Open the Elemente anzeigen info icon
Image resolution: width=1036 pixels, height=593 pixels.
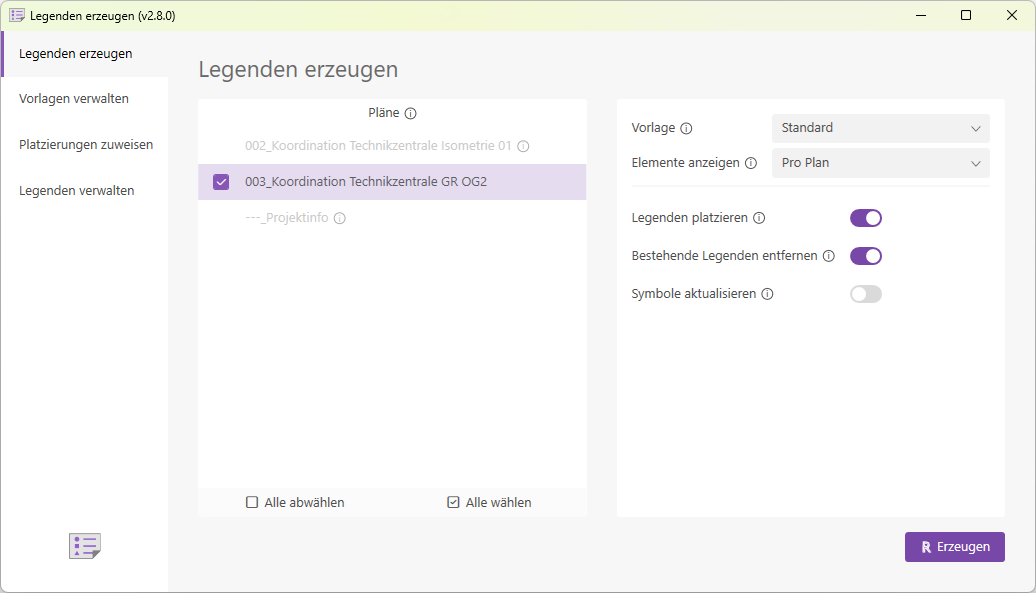[x=752, y=162]
